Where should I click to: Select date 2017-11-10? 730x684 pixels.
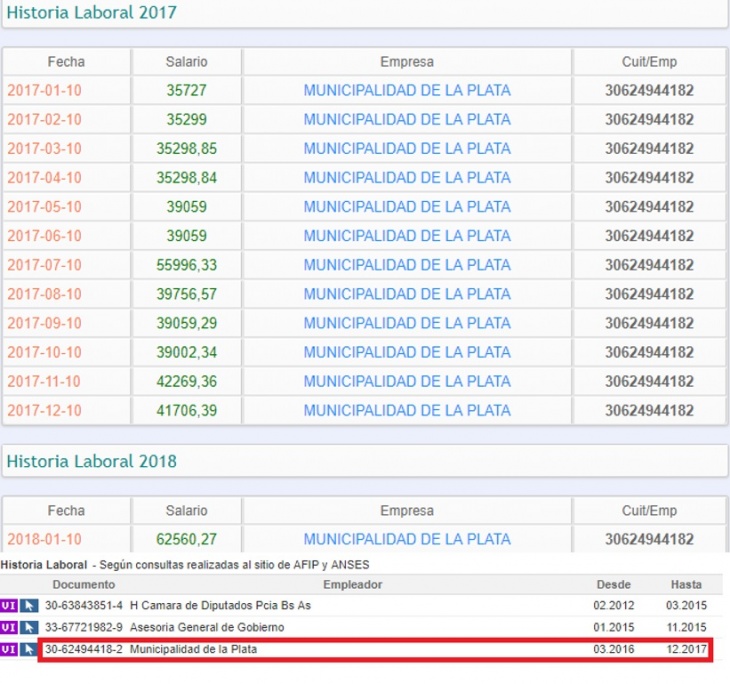[x=44, y=381]
